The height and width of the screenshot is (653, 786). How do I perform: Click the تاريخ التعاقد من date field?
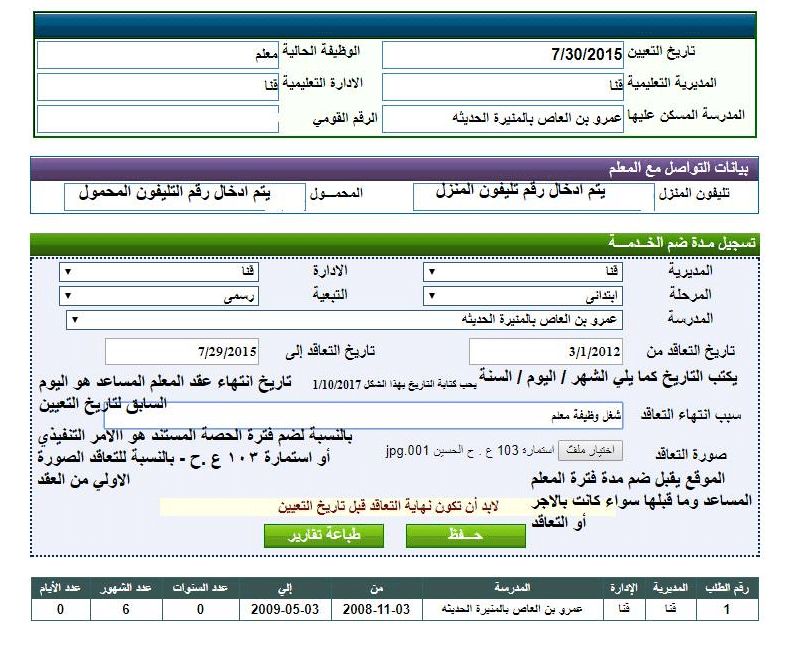point(546,351)
